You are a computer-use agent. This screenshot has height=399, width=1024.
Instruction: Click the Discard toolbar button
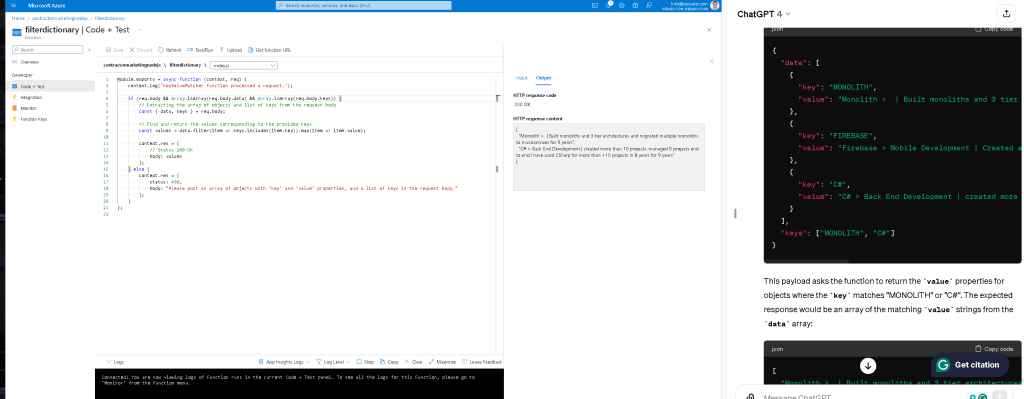[x=140, y=50]
